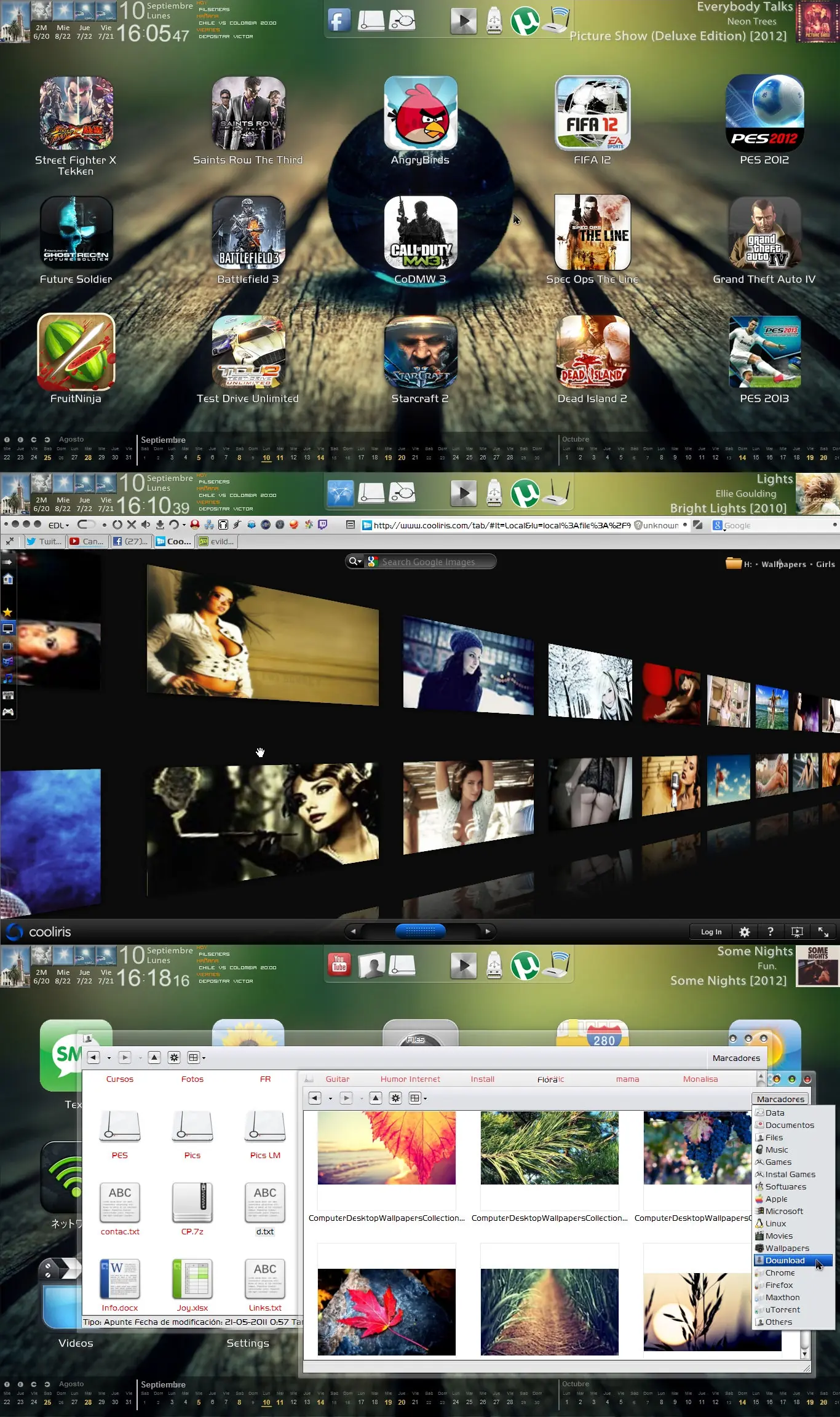840x1417 pixels.
Task: Select the Cooliris home sidebar icon
Action: 8,579
